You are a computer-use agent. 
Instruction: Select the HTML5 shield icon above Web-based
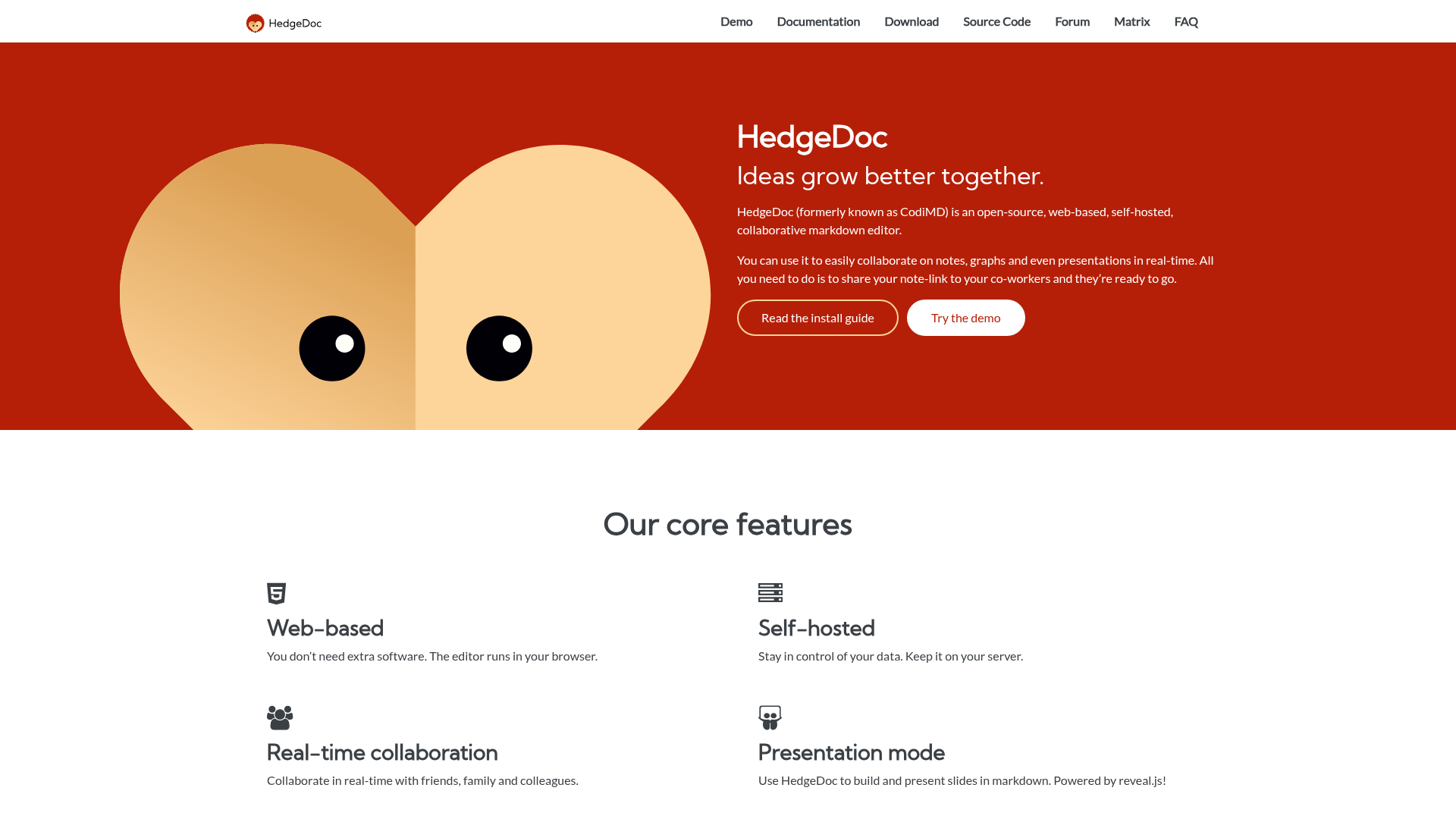(x=276, y=593)
